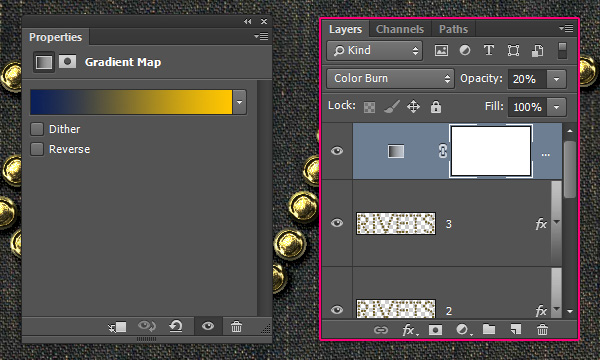Viewport: 600px width, 360px height.
Task: Add layer mask from Layers panel bottom
Action: tap(435, 329)
